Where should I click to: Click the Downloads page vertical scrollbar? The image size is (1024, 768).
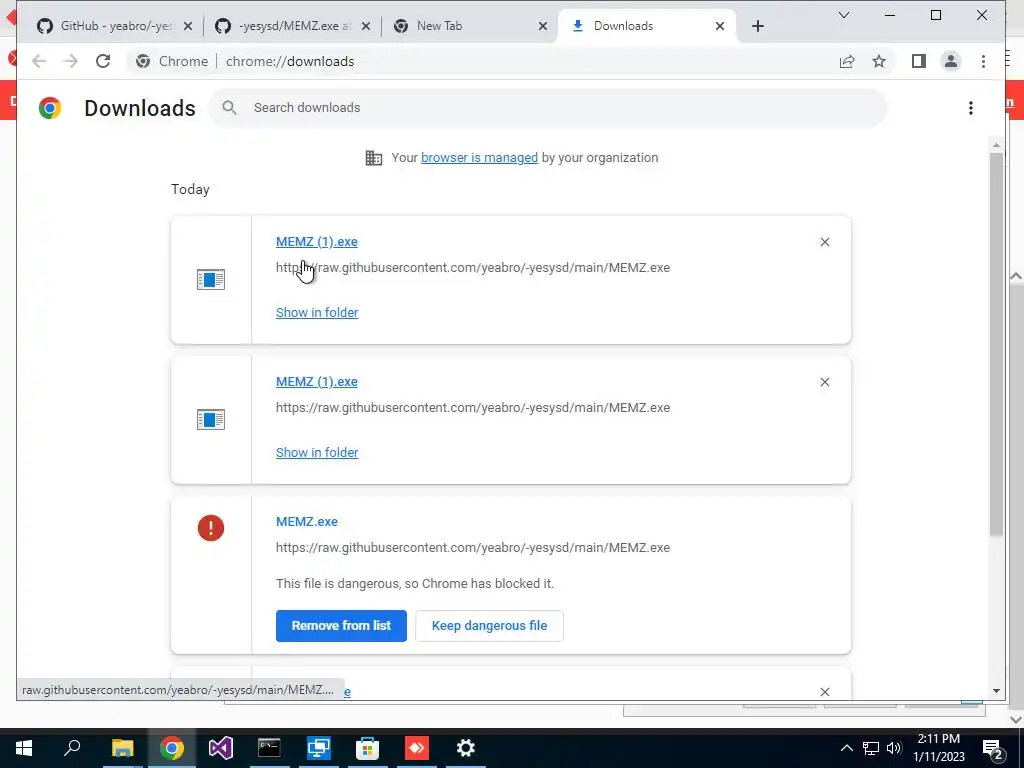(x=996, y=345)
